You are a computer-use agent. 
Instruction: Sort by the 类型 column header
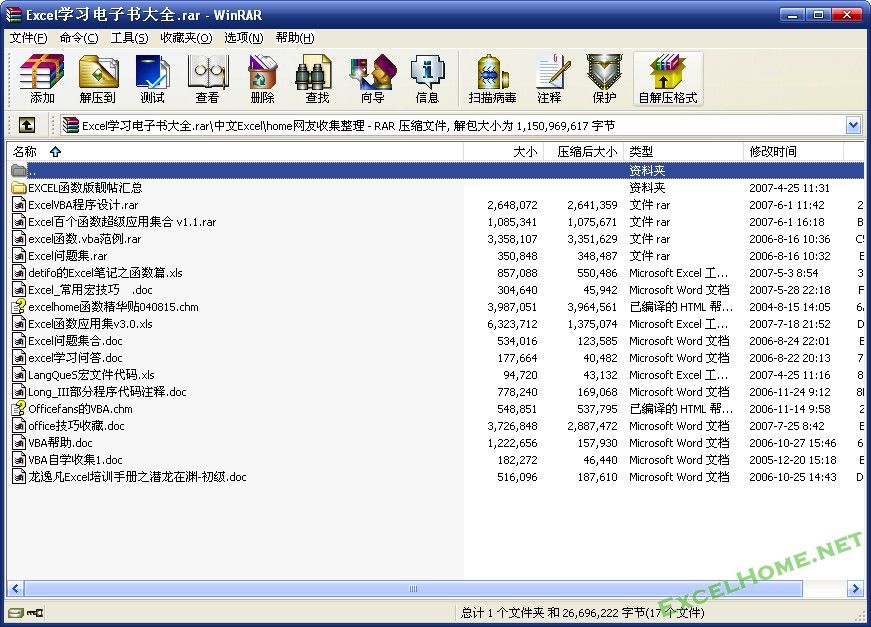coord(683,152)
